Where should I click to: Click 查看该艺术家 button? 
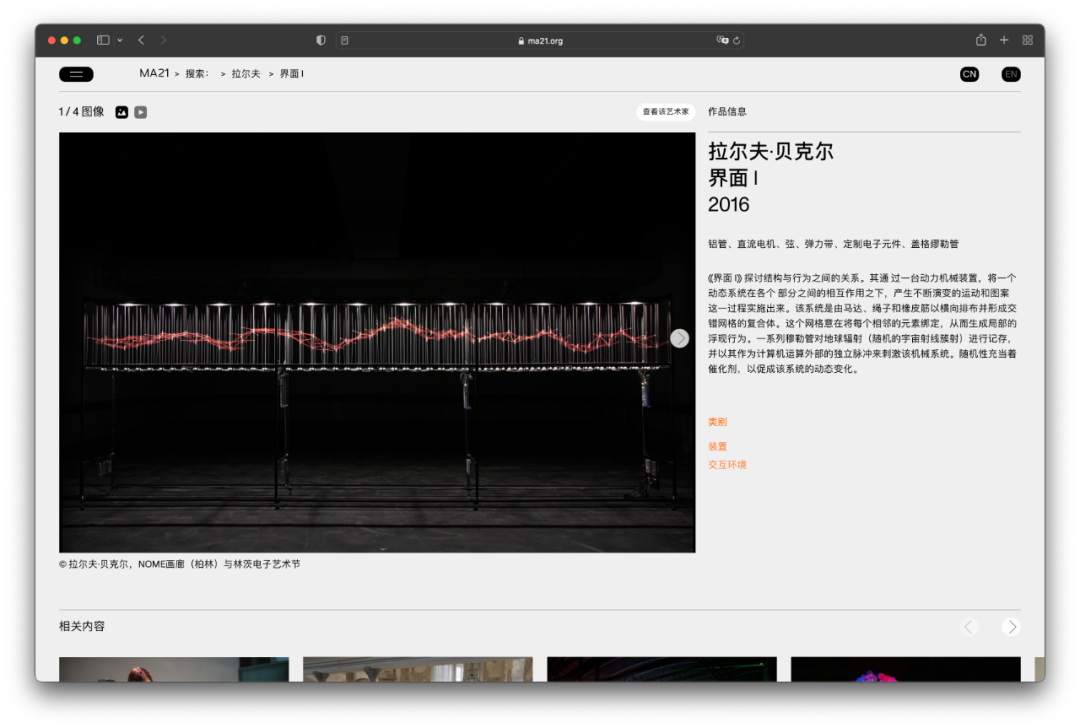point(665,112)
